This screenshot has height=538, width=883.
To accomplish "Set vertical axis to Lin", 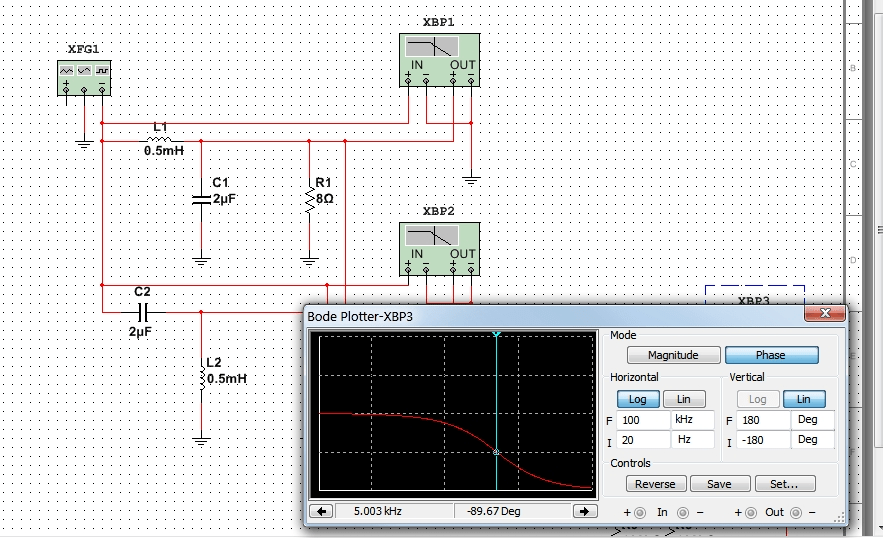I will 804,399.
